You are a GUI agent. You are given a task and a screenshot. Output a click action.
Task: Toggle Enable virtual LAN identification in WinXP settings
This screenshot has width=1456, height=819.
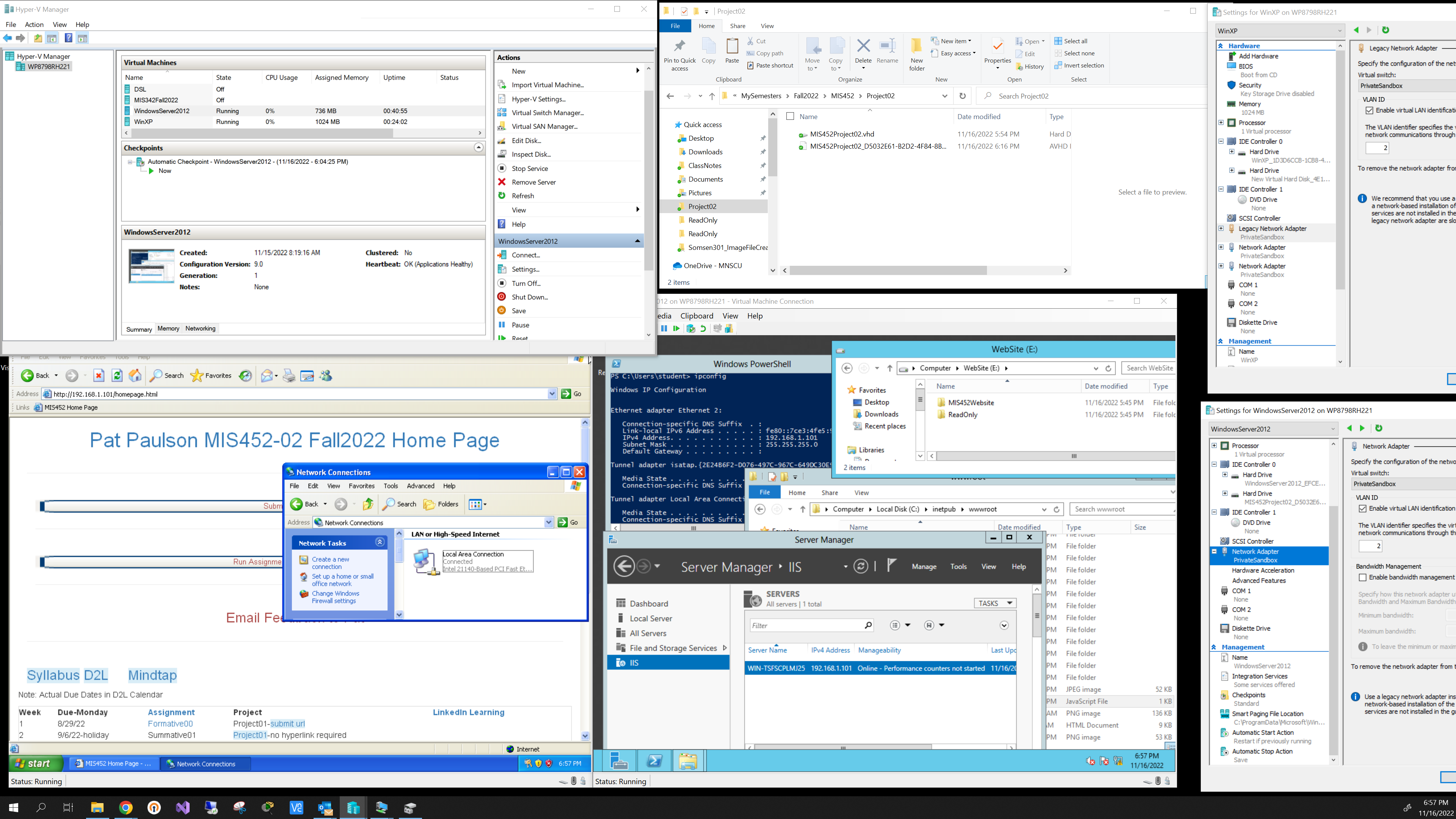(x=1370, y=111)
